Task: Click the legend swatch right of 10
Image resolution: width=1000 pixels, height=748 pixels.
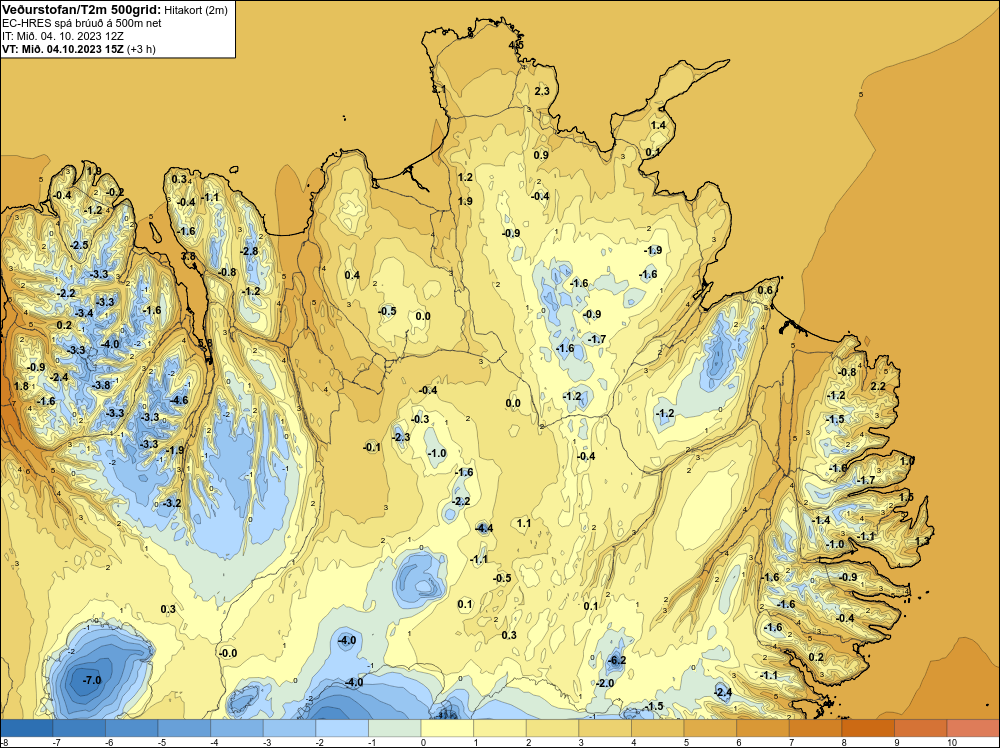Action: click(973, 728)
